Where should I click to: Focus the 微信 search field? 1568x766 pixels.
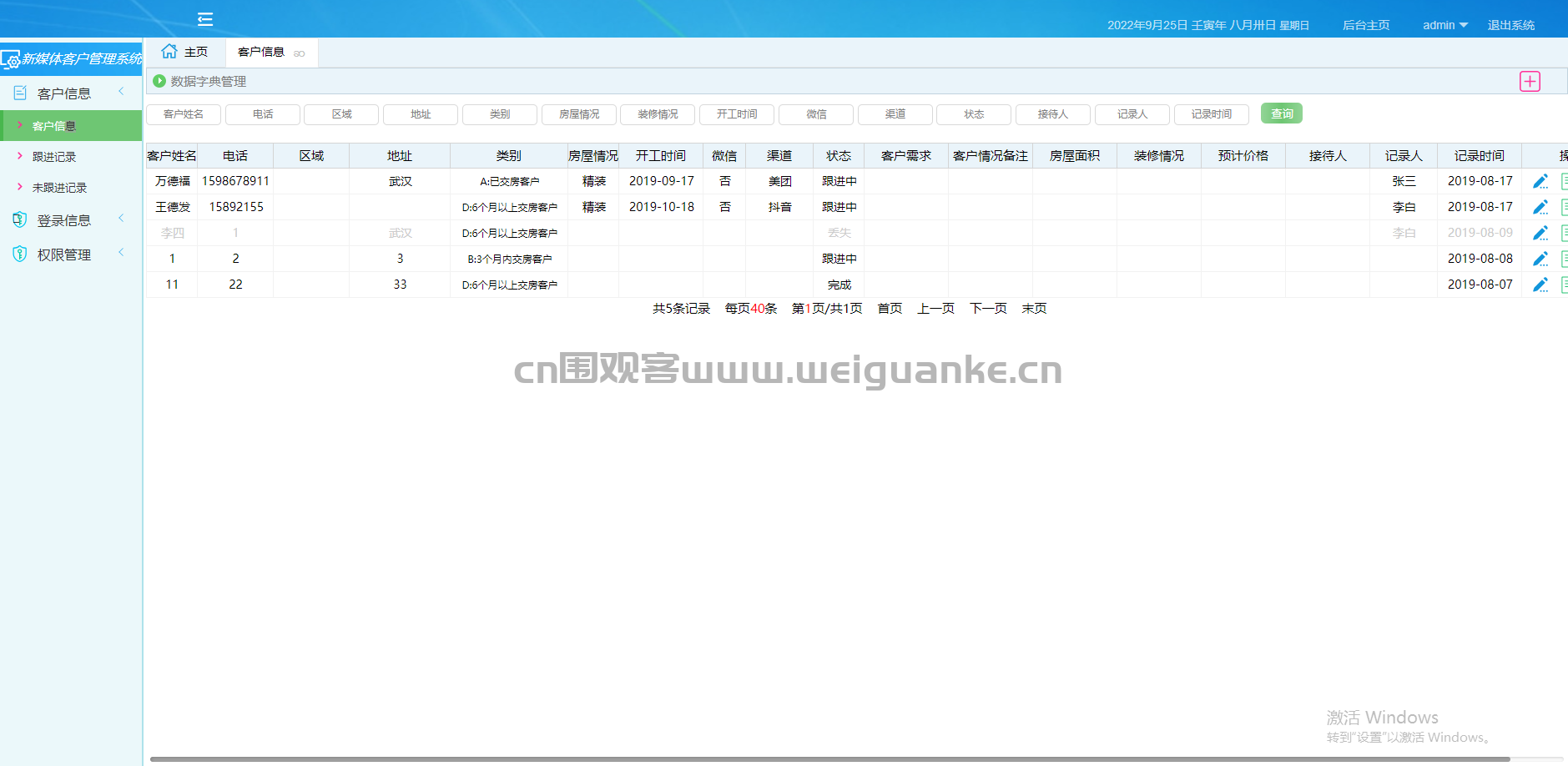[x=816, y=114]
